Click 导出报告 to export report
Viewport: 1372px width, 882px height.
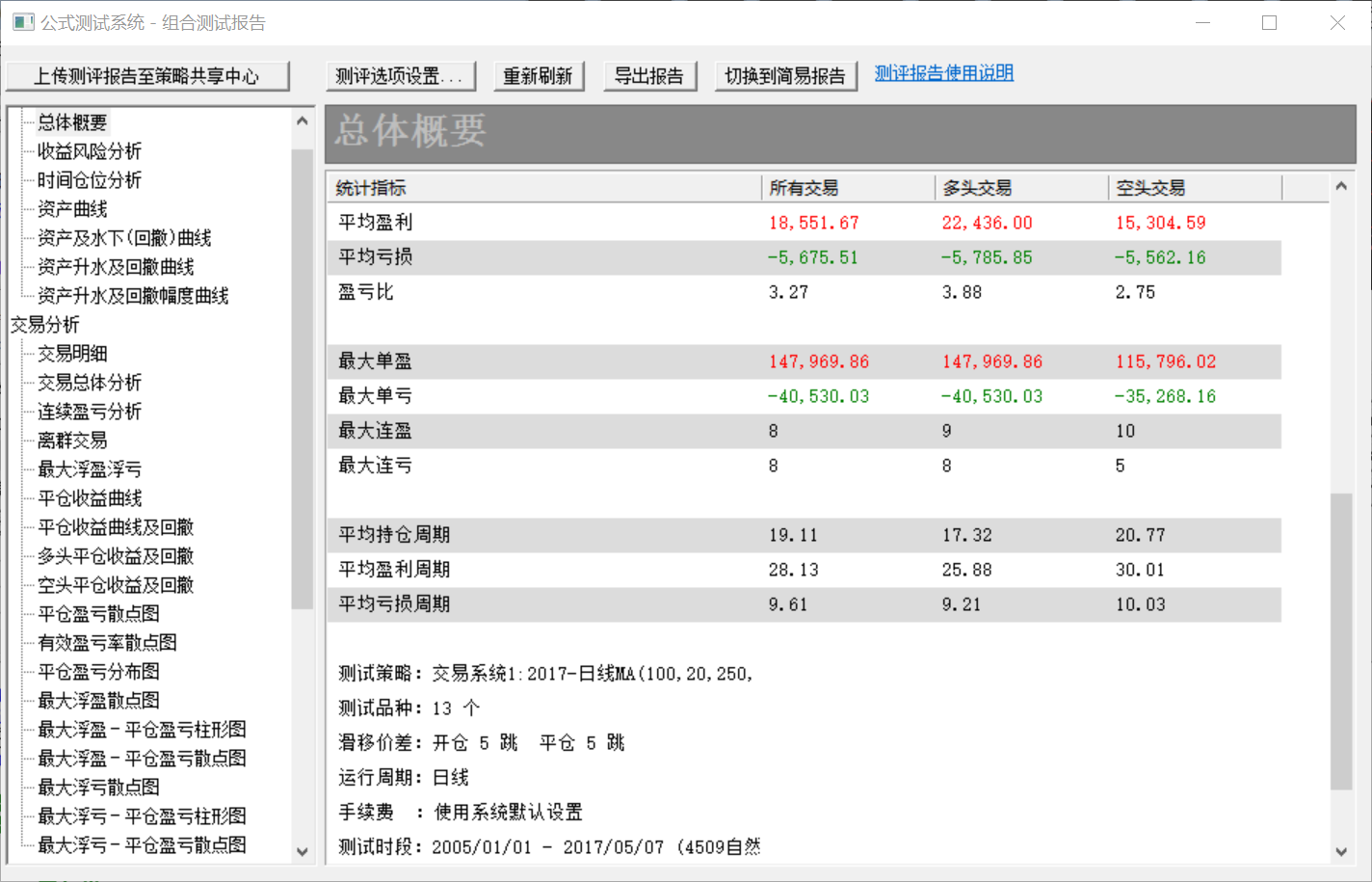(x=649, y=76)
